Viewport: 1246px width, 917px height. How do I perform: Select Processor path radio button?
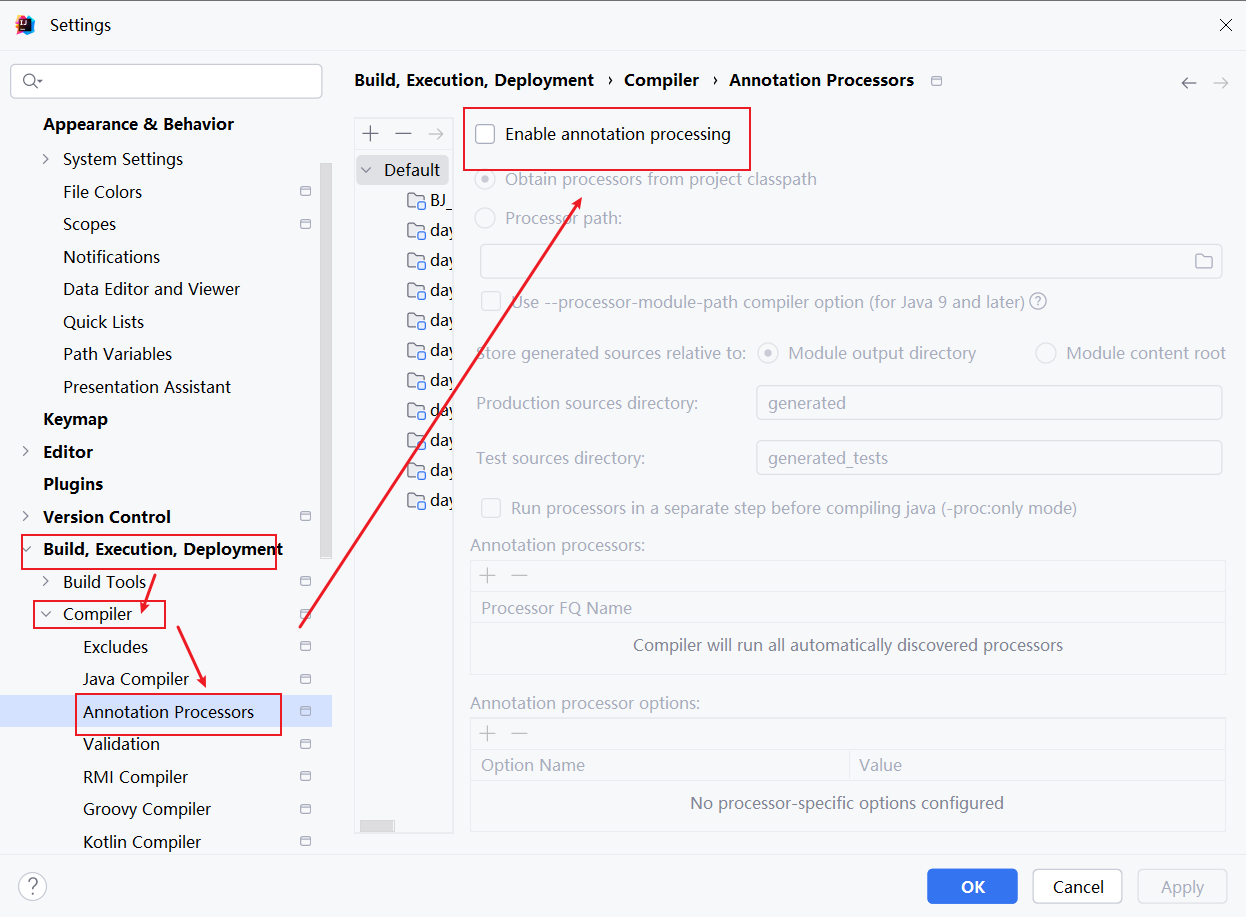[x=485, y=218]
